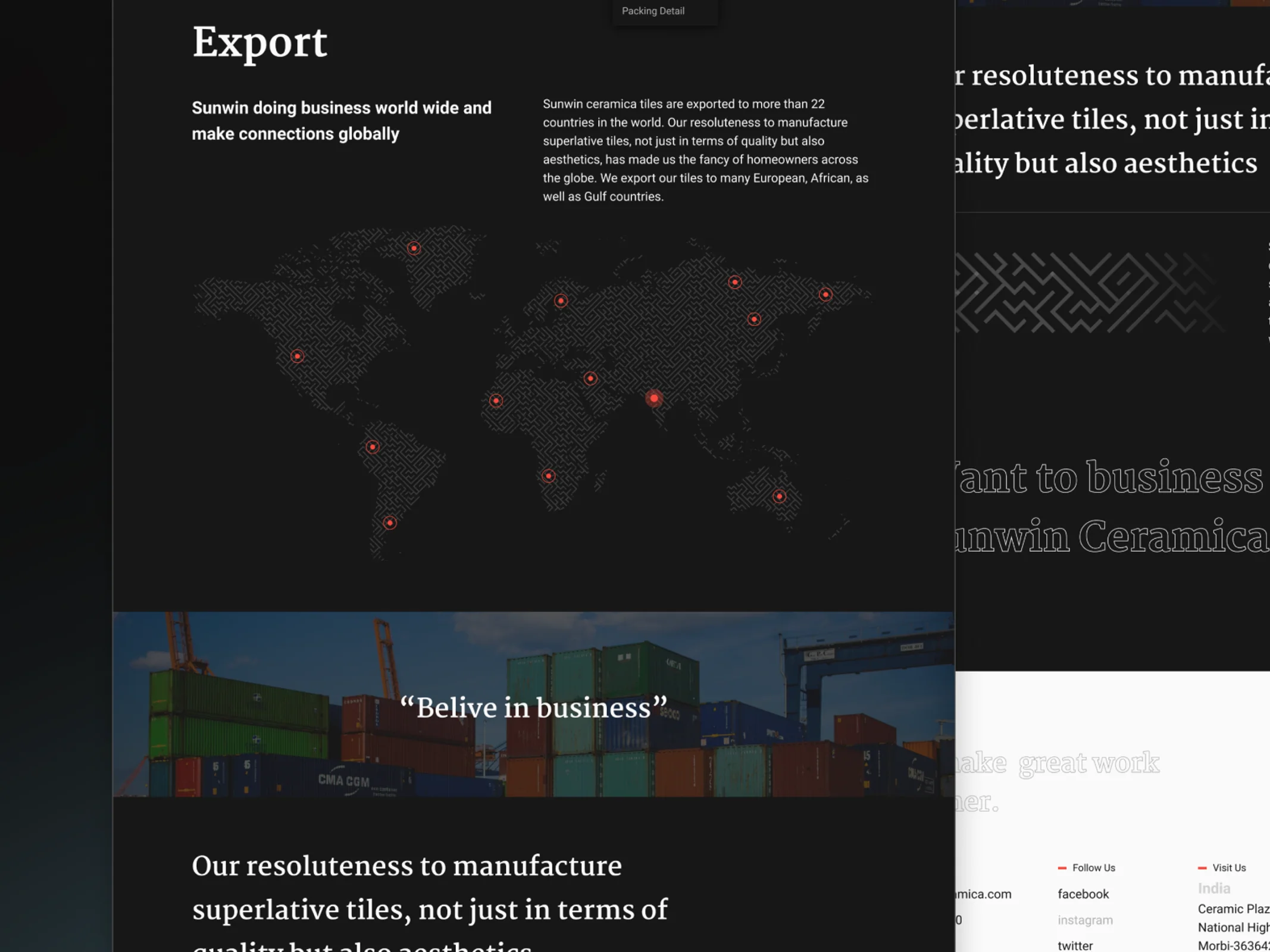Screen dimensions: 1270x952
Task: Click the Follow Us footer label
Action: (x=1093, y=868)
